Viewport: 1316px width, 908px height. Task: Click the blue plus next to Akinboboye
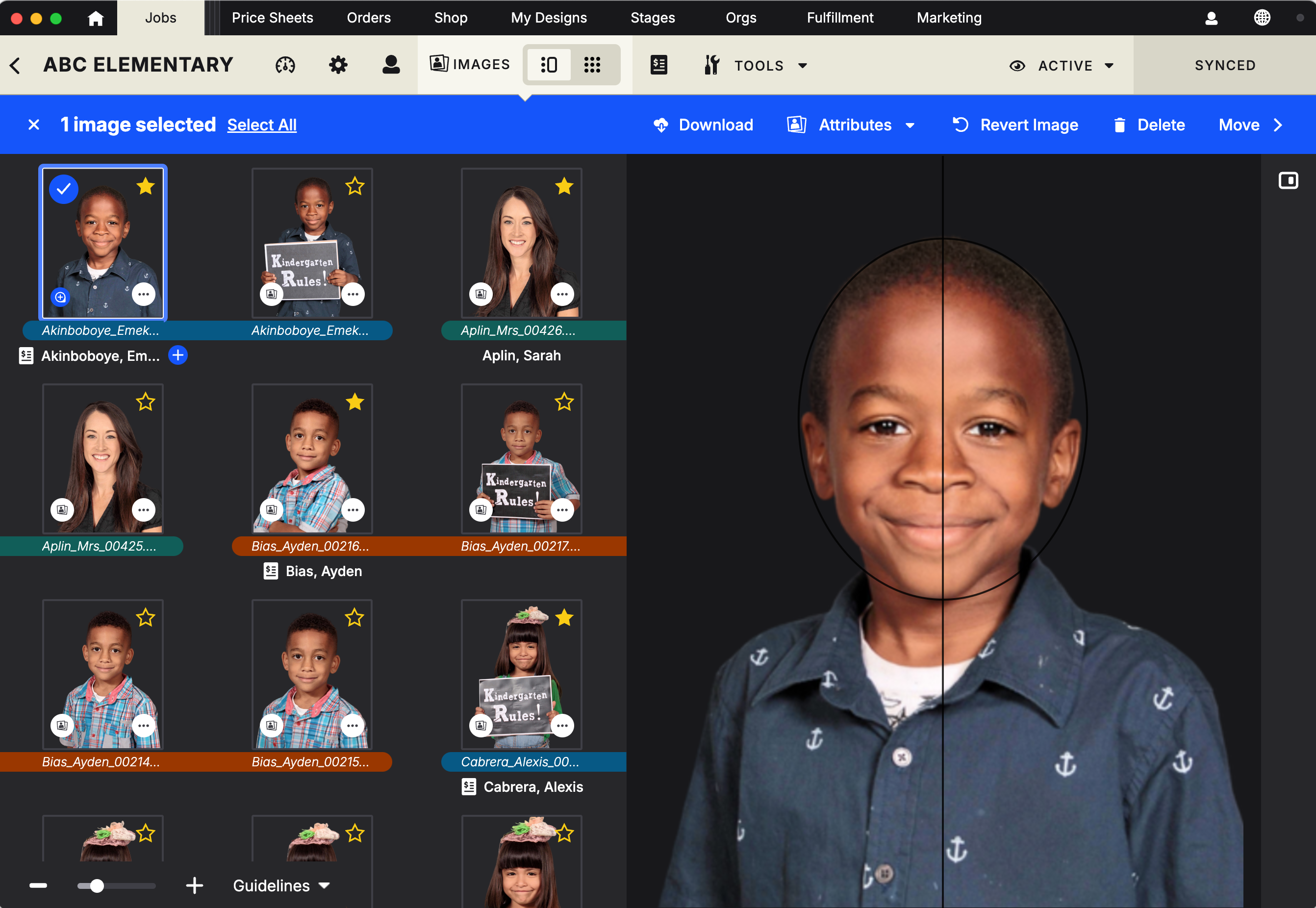(x=178, y=355)
